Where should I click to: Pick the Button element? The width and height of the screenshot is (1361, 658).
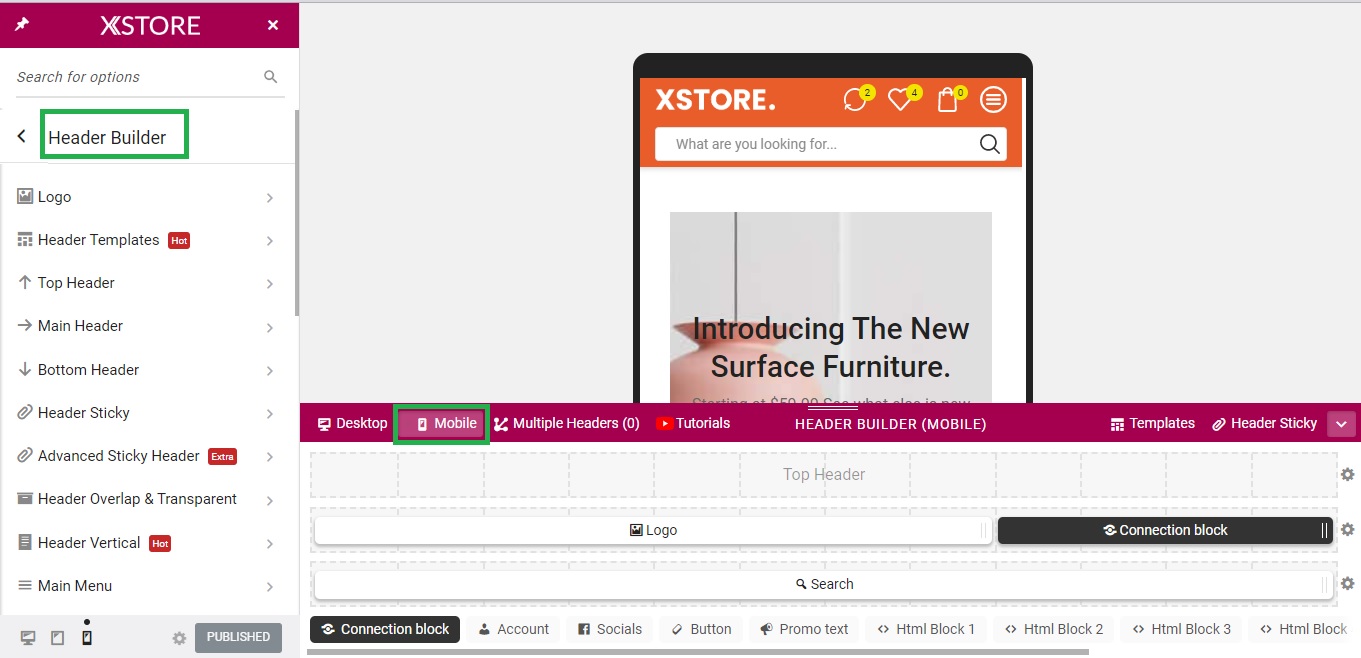coord(701,629)
